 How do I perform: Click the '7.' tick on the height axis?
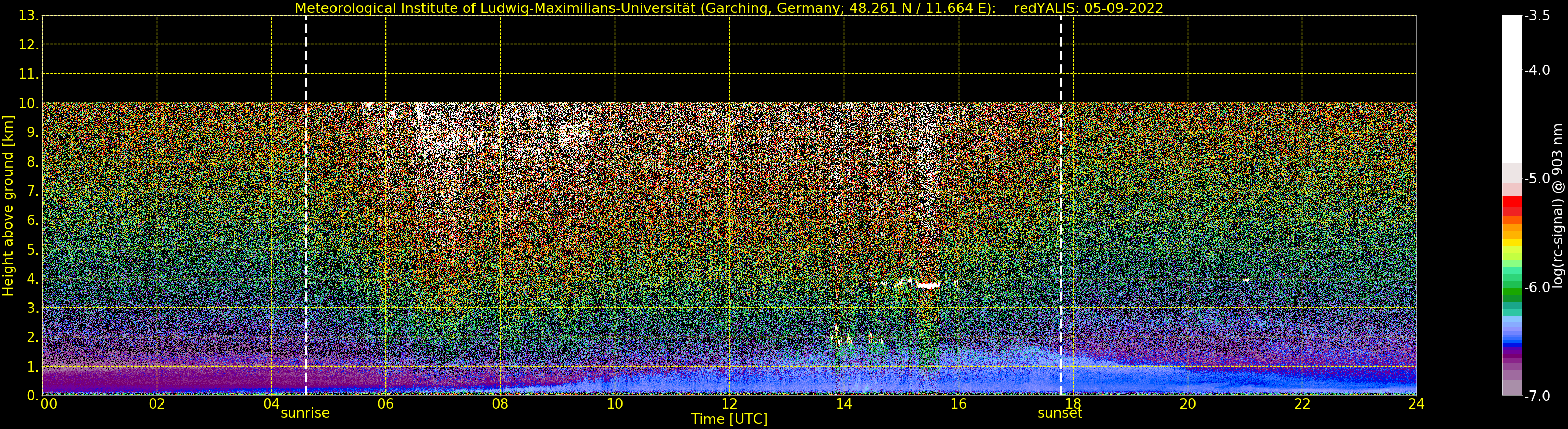click(x=33, y=191)
